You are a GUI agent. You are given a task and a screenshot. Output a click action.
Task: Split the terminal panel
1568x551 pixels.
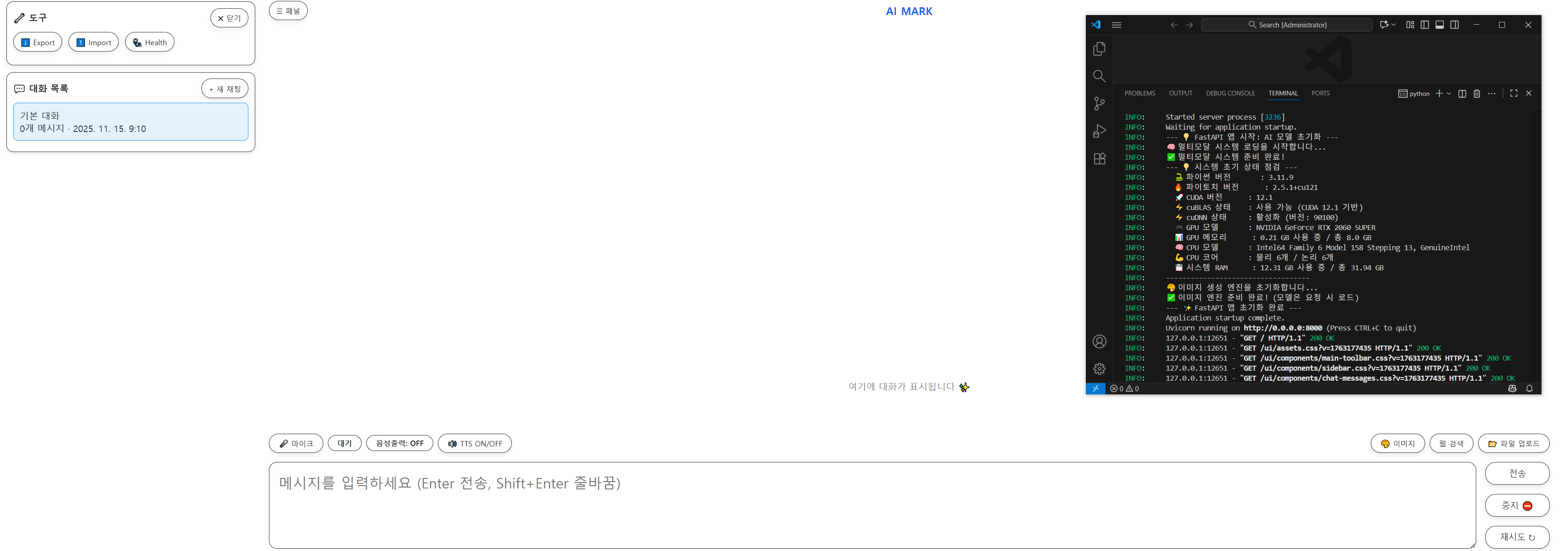pos(1462,93)
